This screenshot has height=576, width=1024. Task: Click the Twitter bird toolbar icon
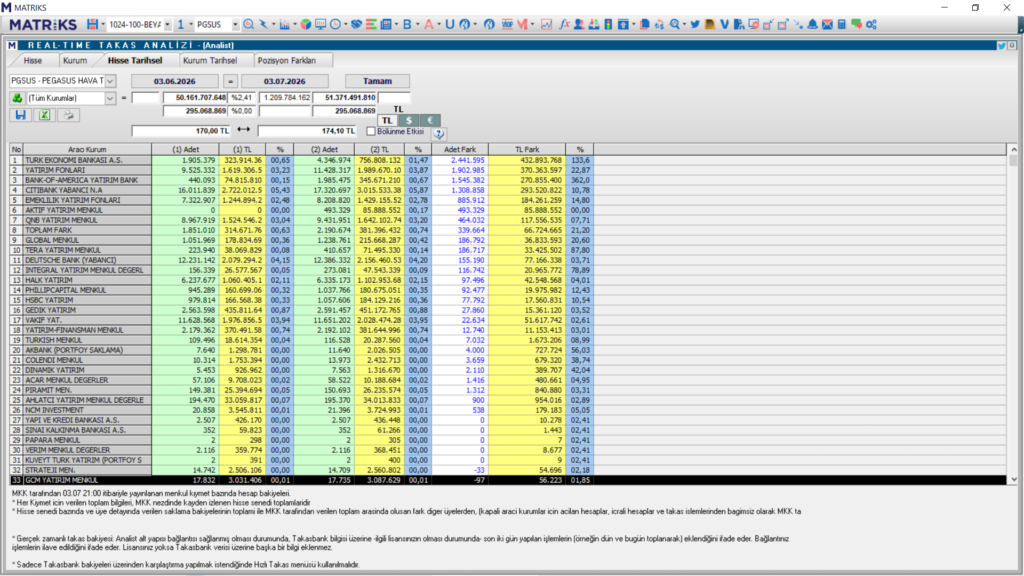[x=695, y=24]
